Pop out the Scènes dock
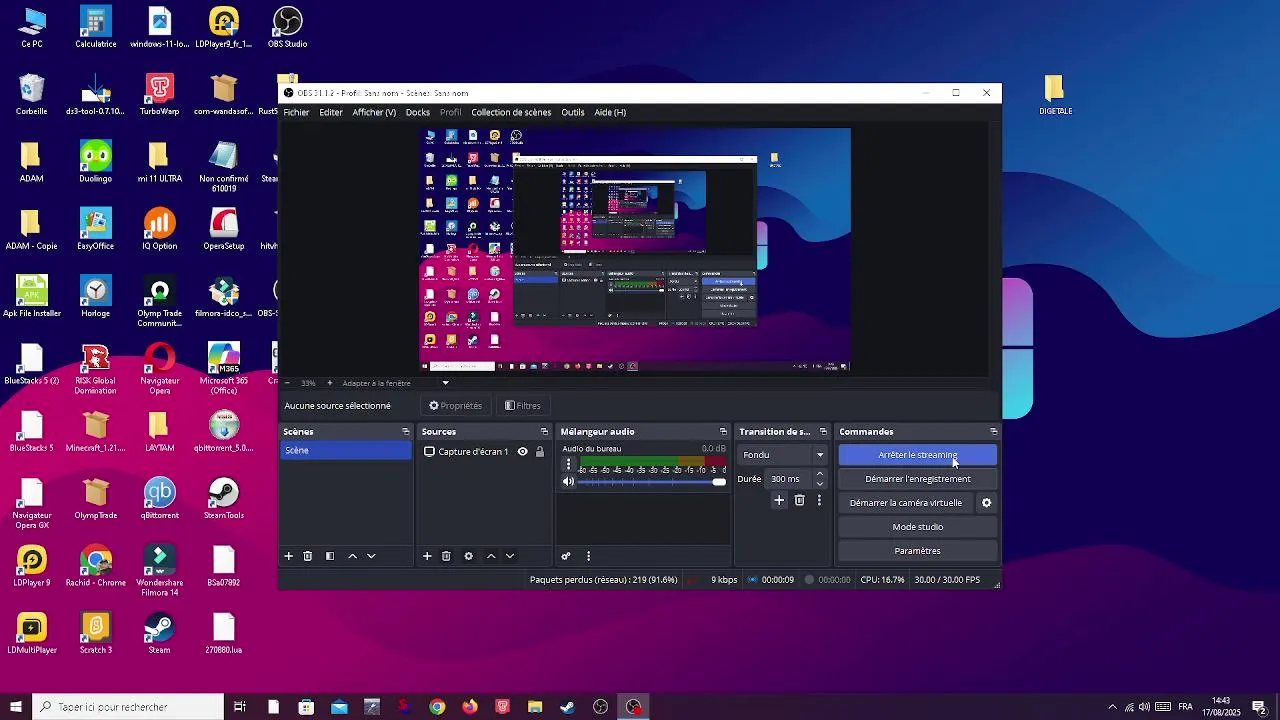Screen dimensions: 1280x720 406,432
